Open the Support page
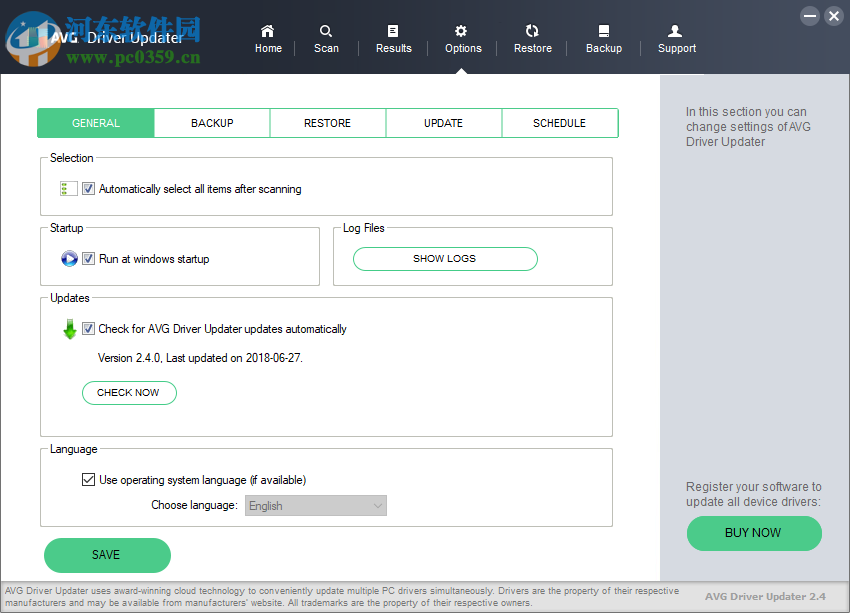The height and width of the screenshot is (613, 850). pos(676,38)
